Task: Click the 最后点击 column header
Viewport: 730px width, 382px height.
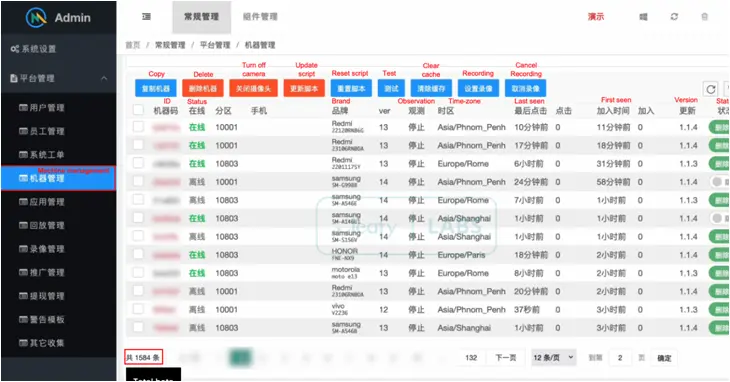Action: (x=530, y=111)
